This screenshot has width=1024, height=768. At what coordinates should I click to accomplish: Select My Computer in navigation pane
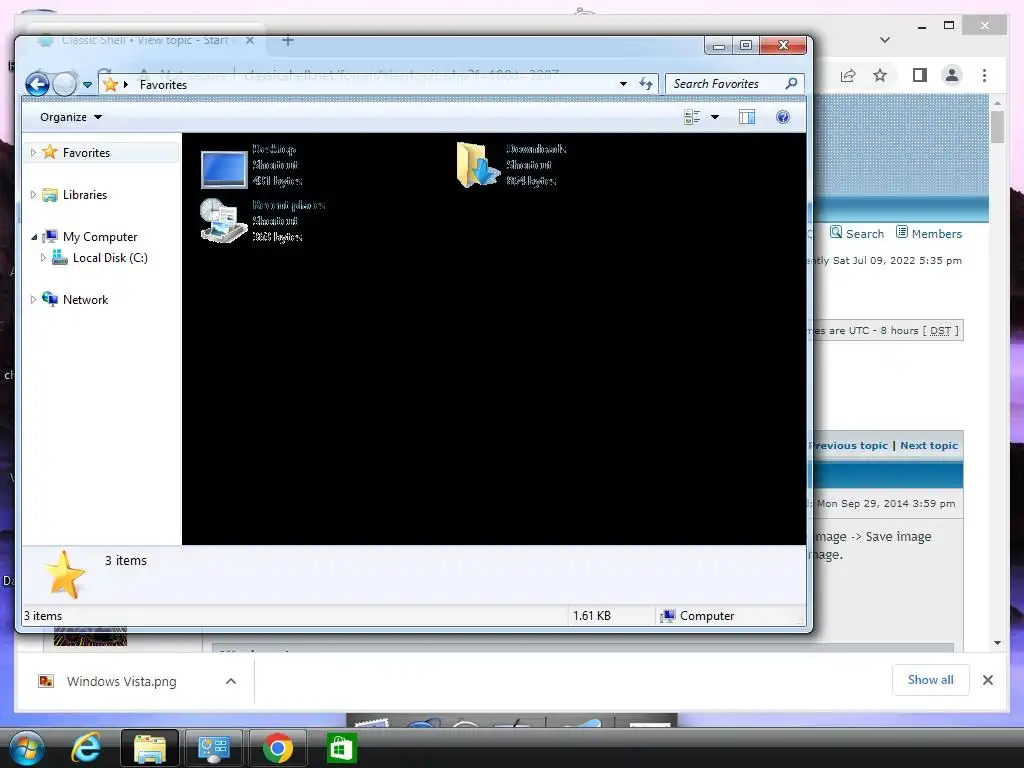pyautogui.click(x=100, y=237)
